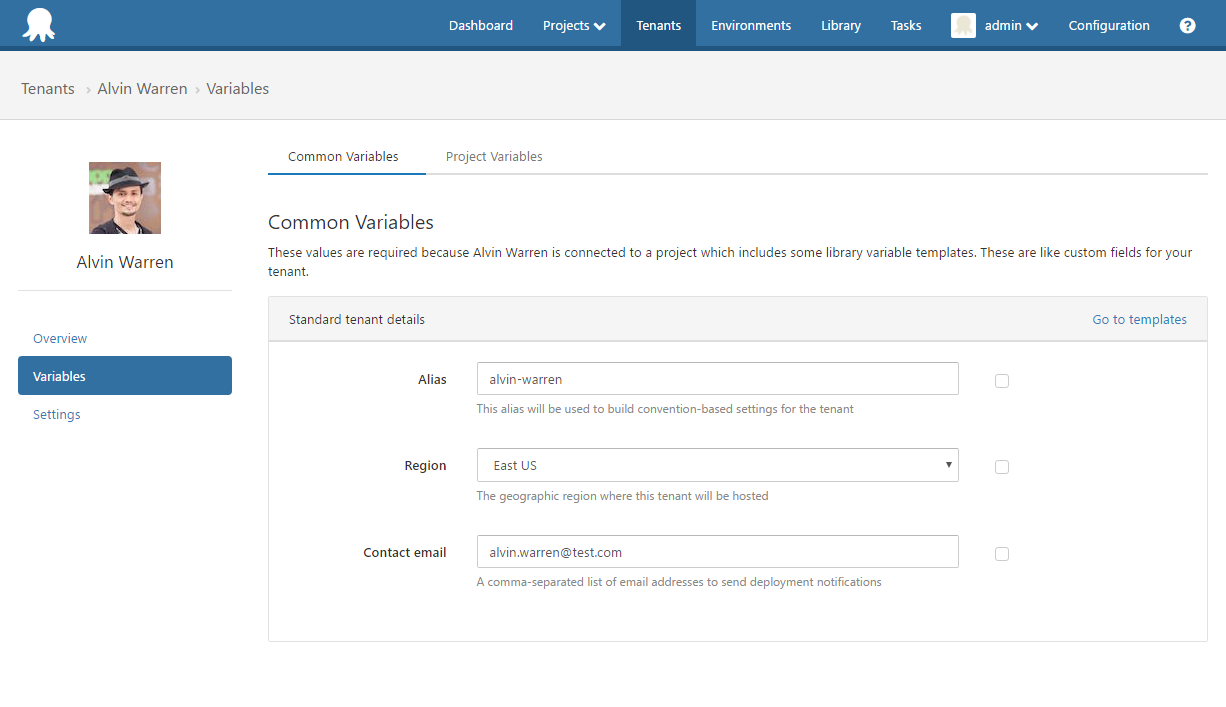Switch to the Project Variables tab
The image size is (1226, 707).
point(494,156)
